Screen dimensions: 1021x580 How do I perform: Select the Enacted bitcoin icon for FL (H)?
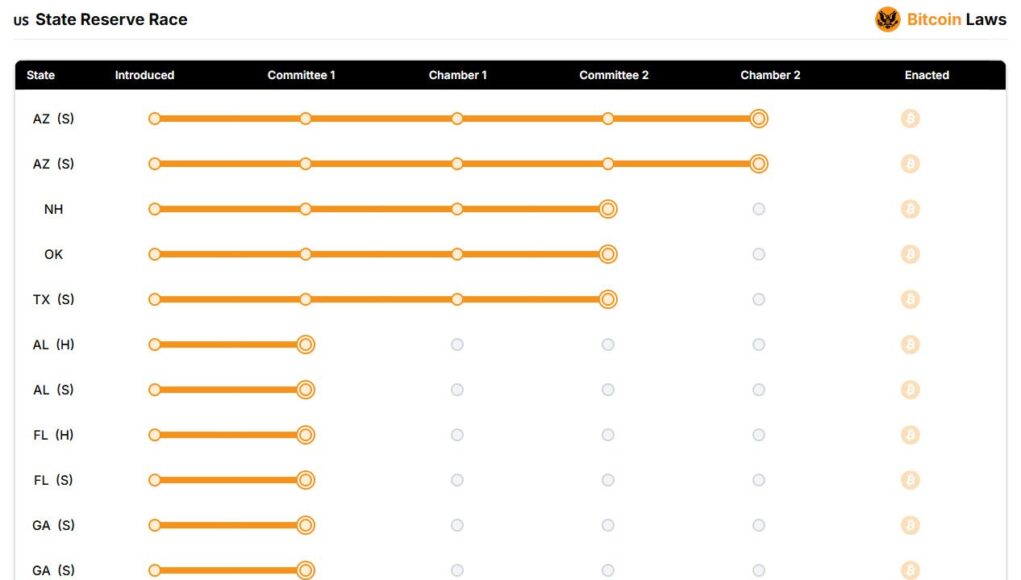click(x=910, y=435)
